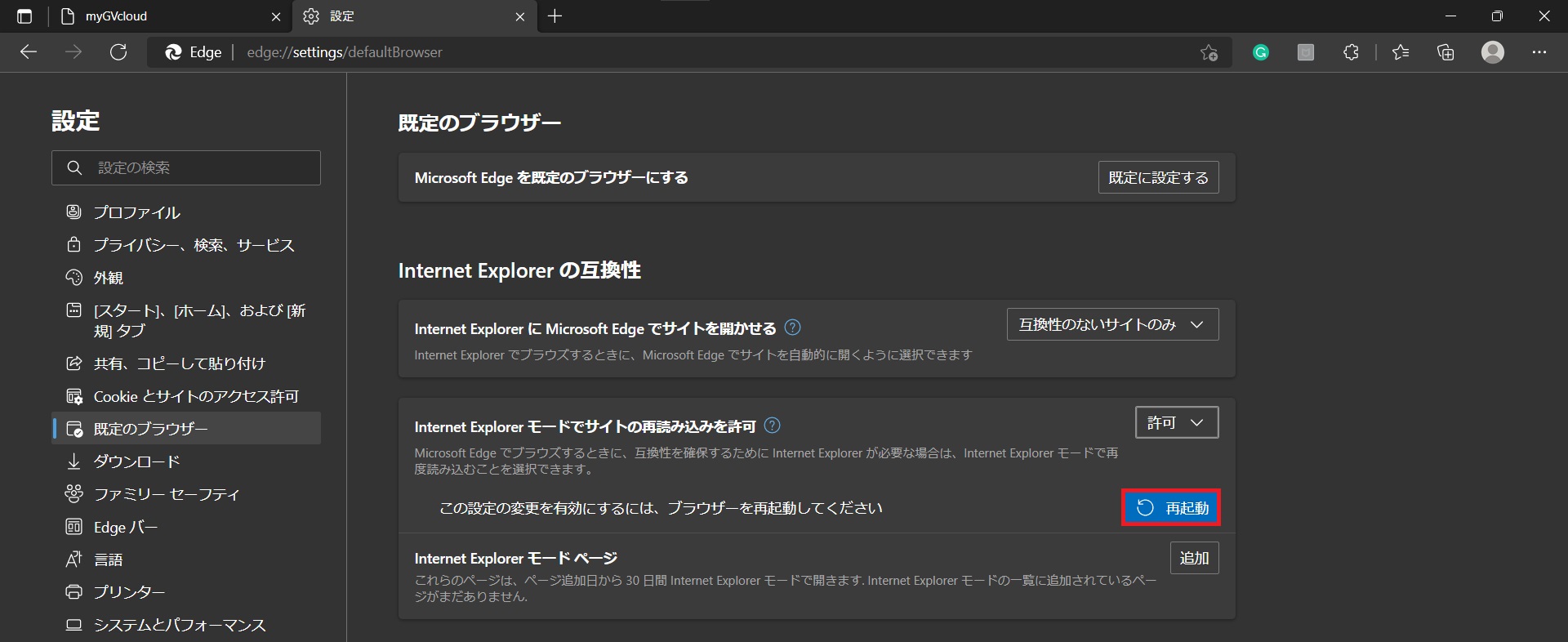This screenshot has width=1568, height=642.
Task: Click the Edge site identity badge
Action: click(194, 52)
